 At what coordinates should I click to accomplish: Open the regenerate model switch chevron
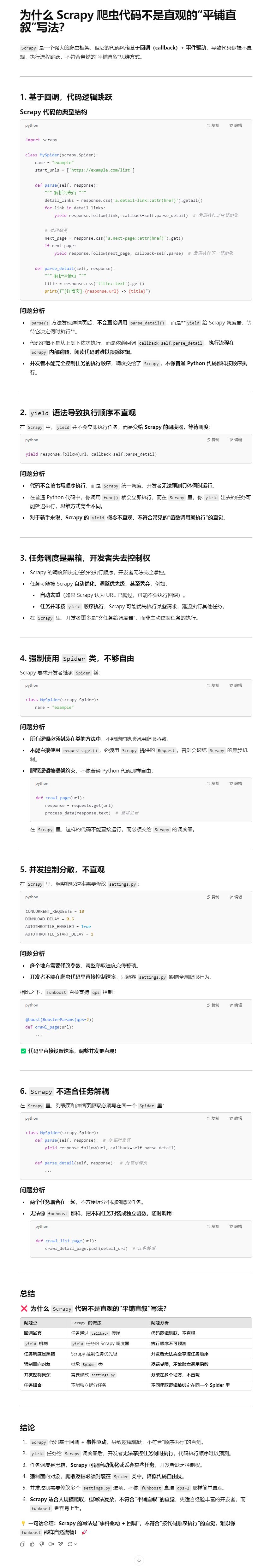(x=75, y=1544)
